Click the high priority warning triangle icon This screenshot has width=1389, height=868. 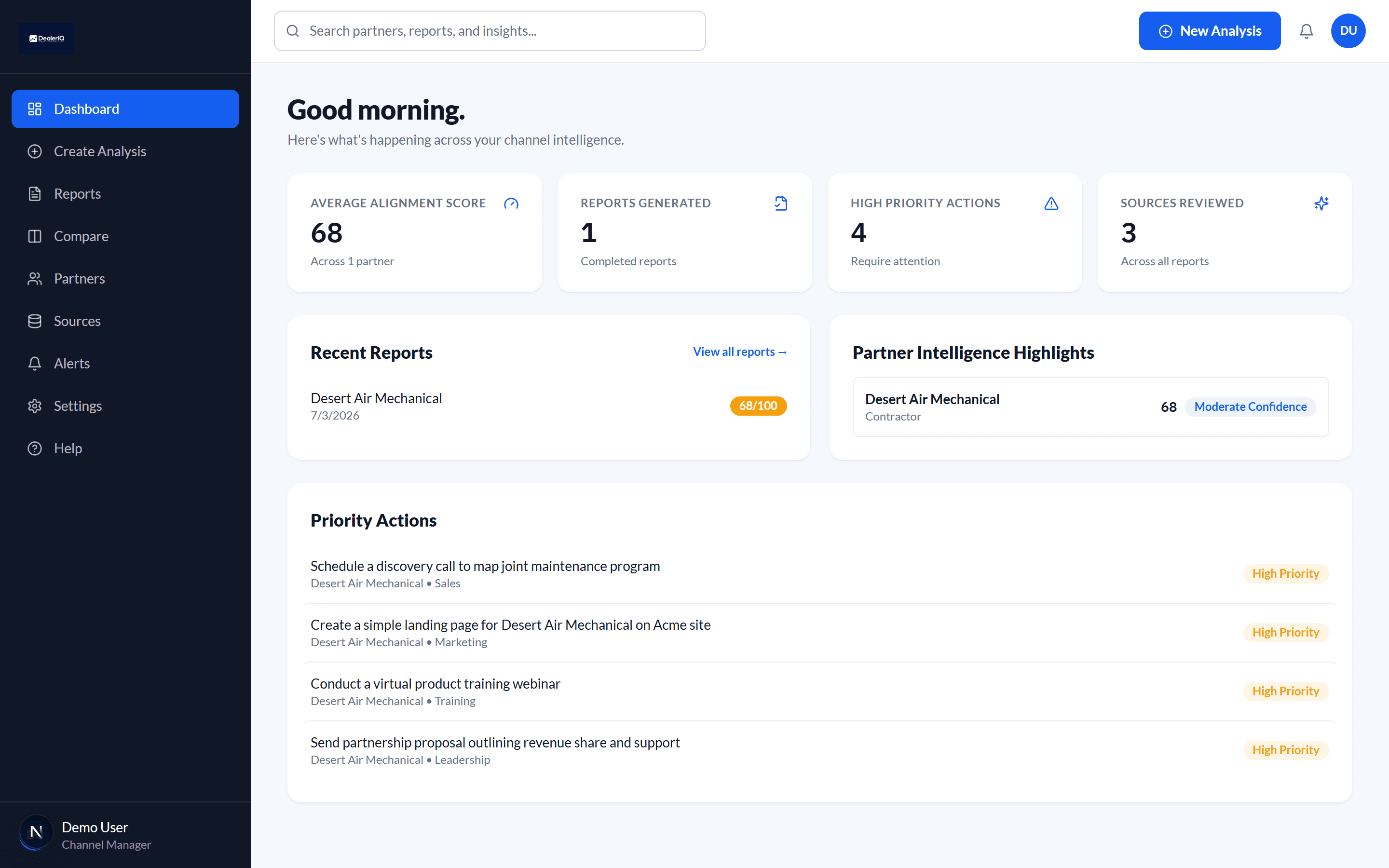click(x=1051, y=204)
